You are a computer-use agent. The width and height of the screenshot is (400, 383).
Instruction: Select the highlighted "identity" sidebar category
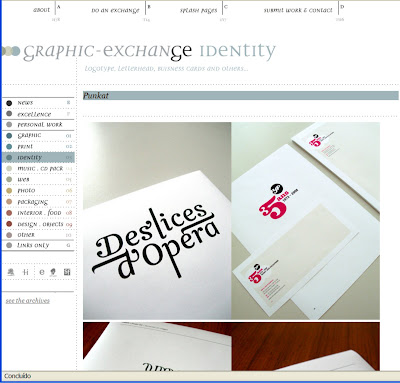pos(38,157)
